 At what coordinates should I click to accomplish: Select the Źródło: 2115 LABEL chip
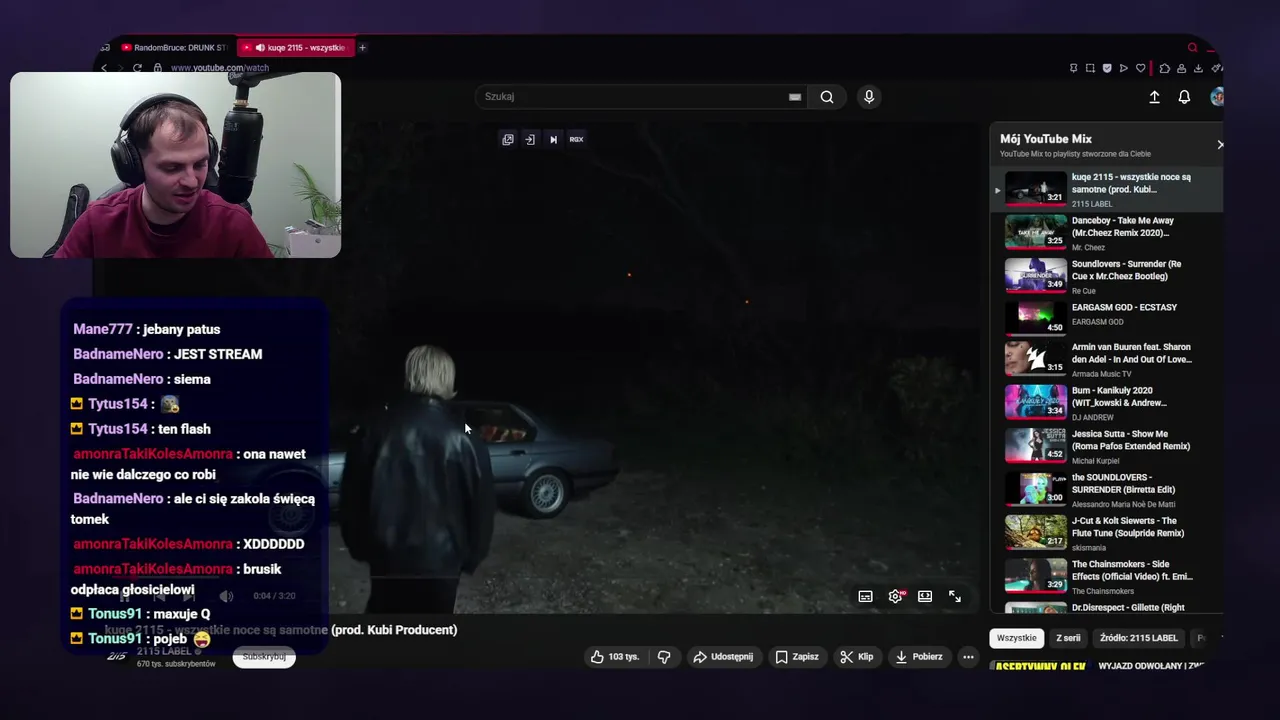1139,638
